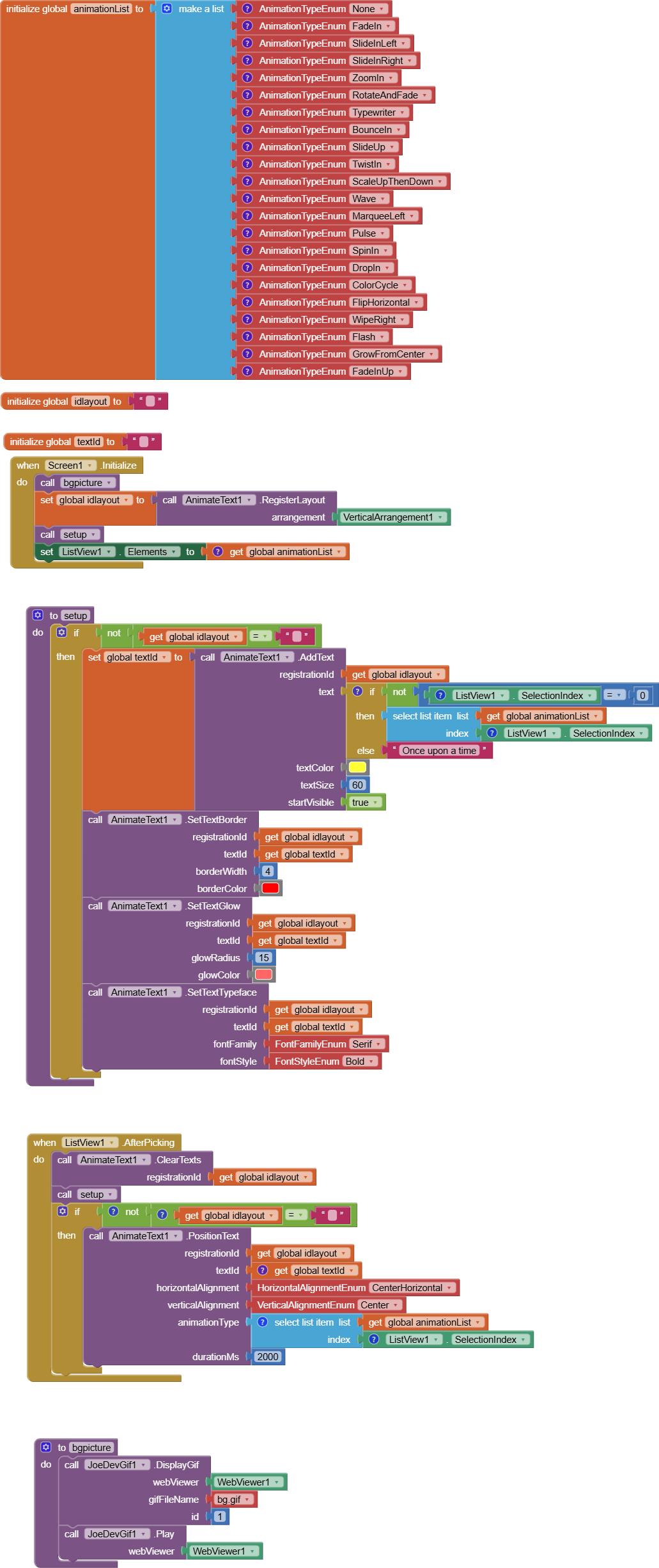Edit the idlayout variable name field
Image resolution: width=659 pixels, height=1568 pixels.
(x=90, y=402)
